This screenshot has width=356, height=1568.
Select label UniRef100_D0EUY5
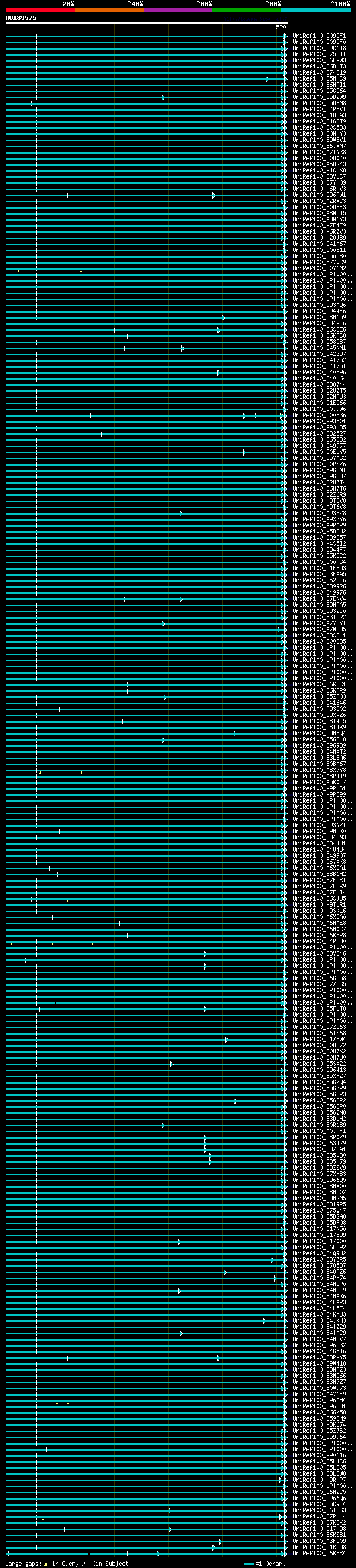click(x=319, y=452)
